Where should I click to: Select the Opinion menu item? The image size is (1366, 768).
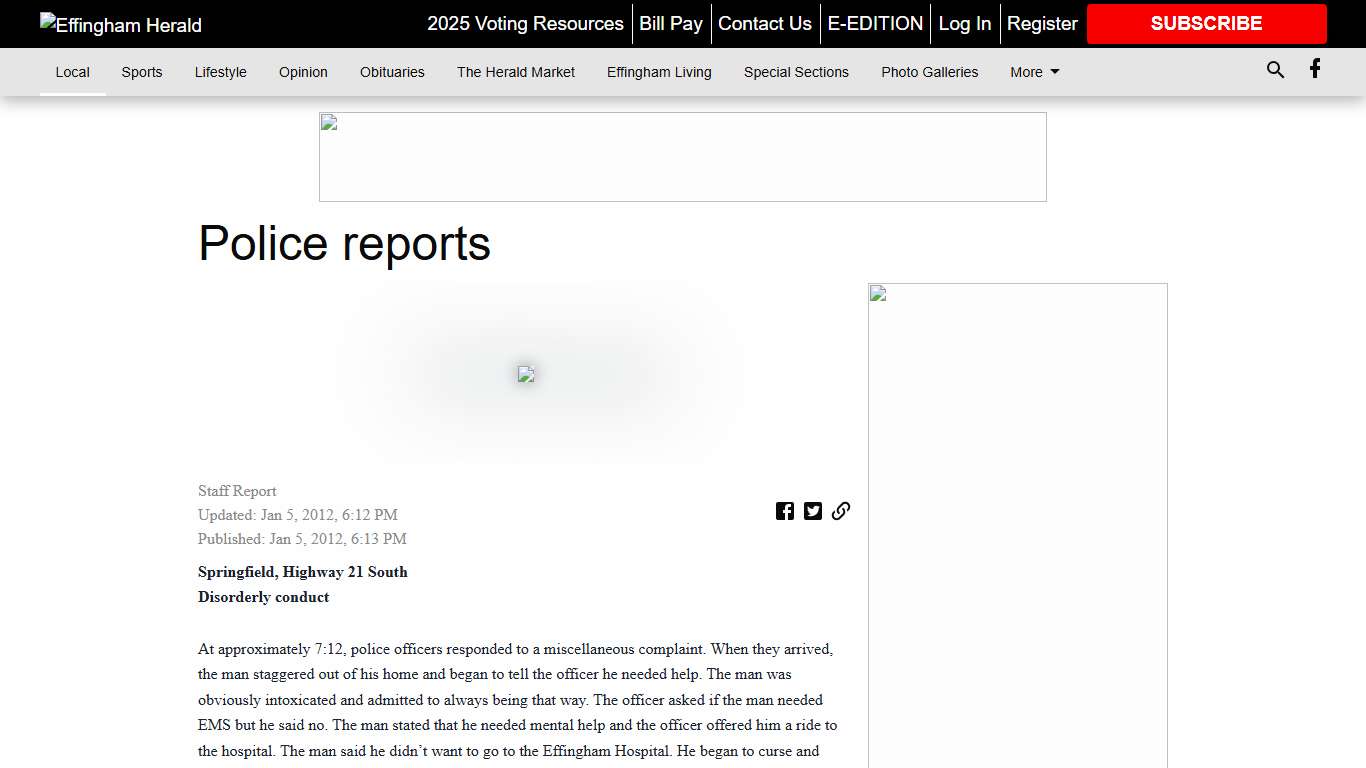pyautogui.click(x=303, y=72)
